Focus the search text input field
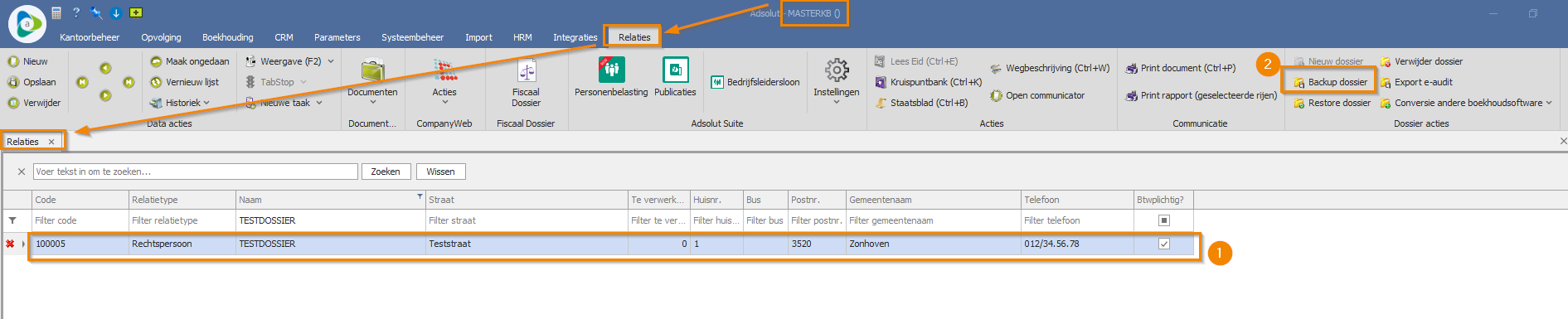1568x319 pixels. point(196,172)
